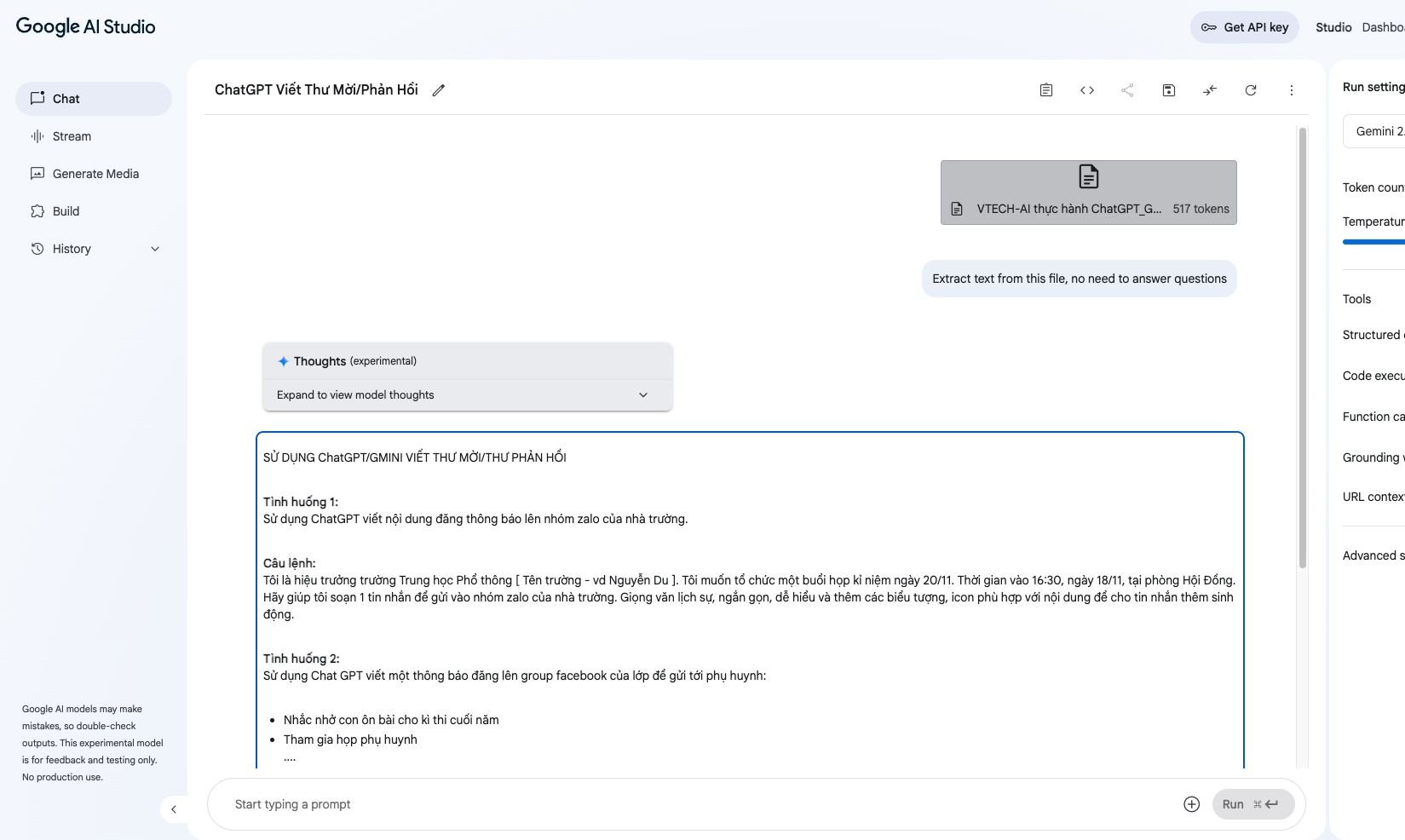This screenshot has width=1405, height=840.
Task: Click the Get code icon
Action: click(1087, 90)
